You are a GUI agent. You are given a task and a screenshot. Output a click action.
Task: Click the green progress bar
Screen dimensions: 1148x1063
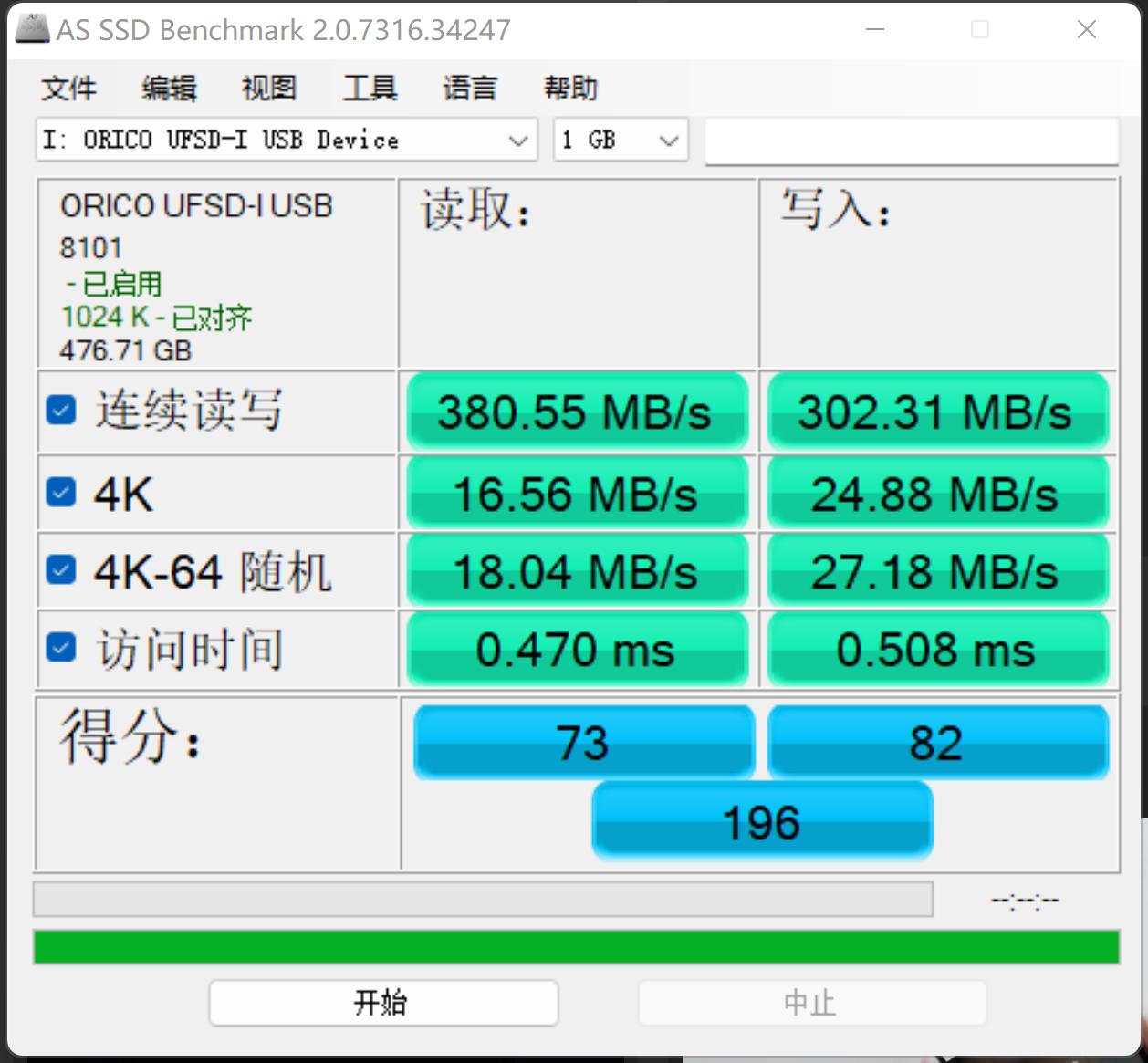(574, 947)
